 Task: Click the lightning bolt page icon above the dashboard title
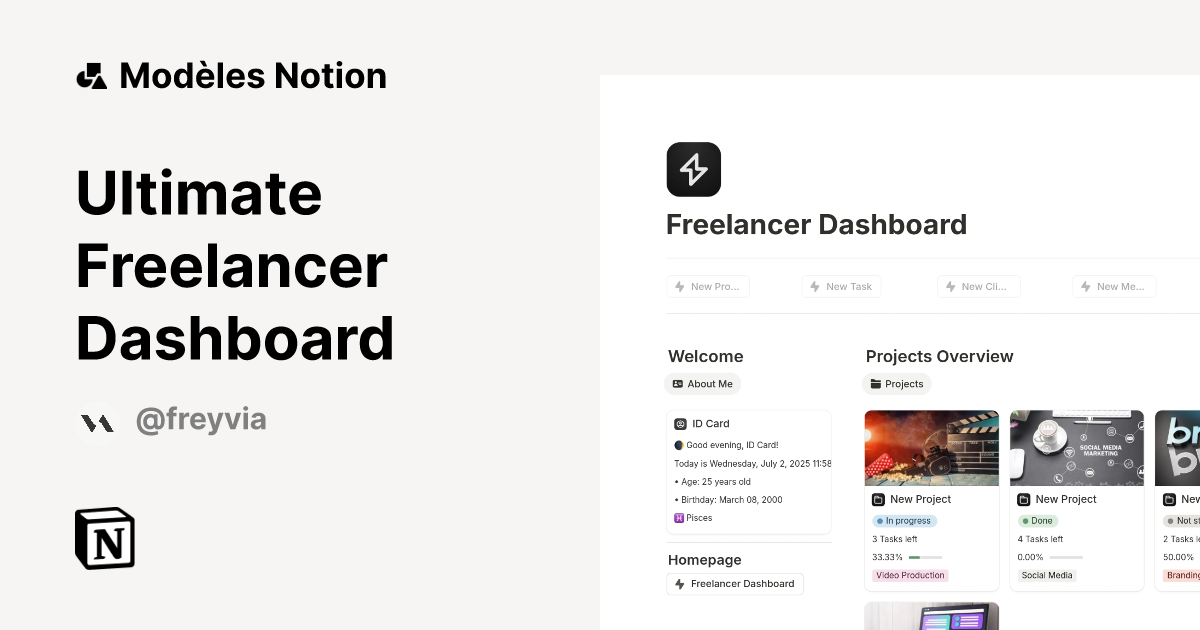click(694, 169)
